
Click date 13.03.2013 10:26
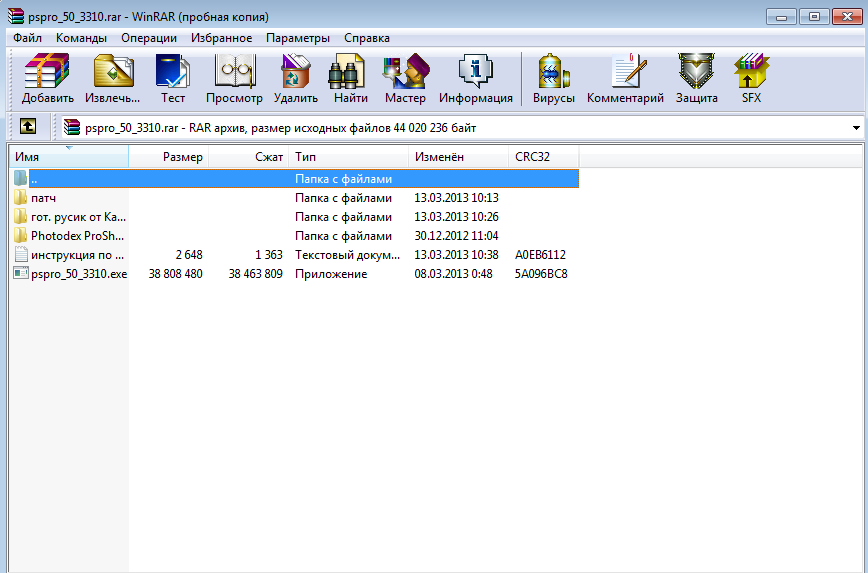pos(456,216)
